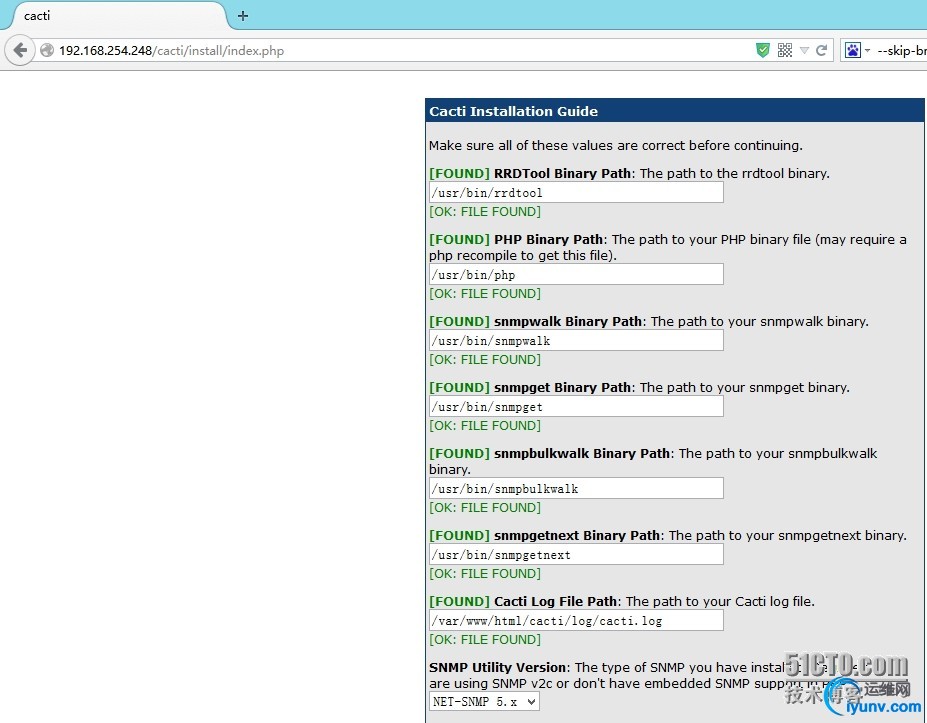This screenshot has width=927, height=723.
Task: Click the paw search engine icon
Action: point(853,50)
